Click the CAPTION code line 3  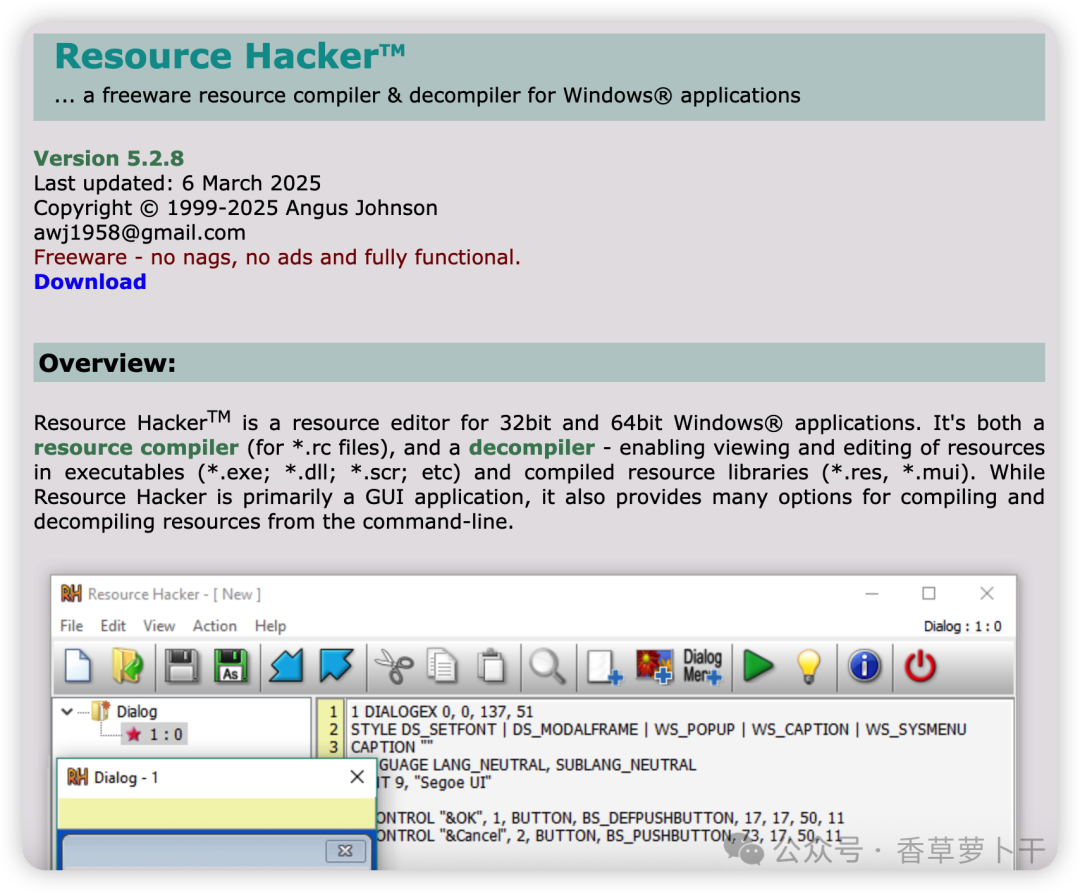[x=392, y=747]
